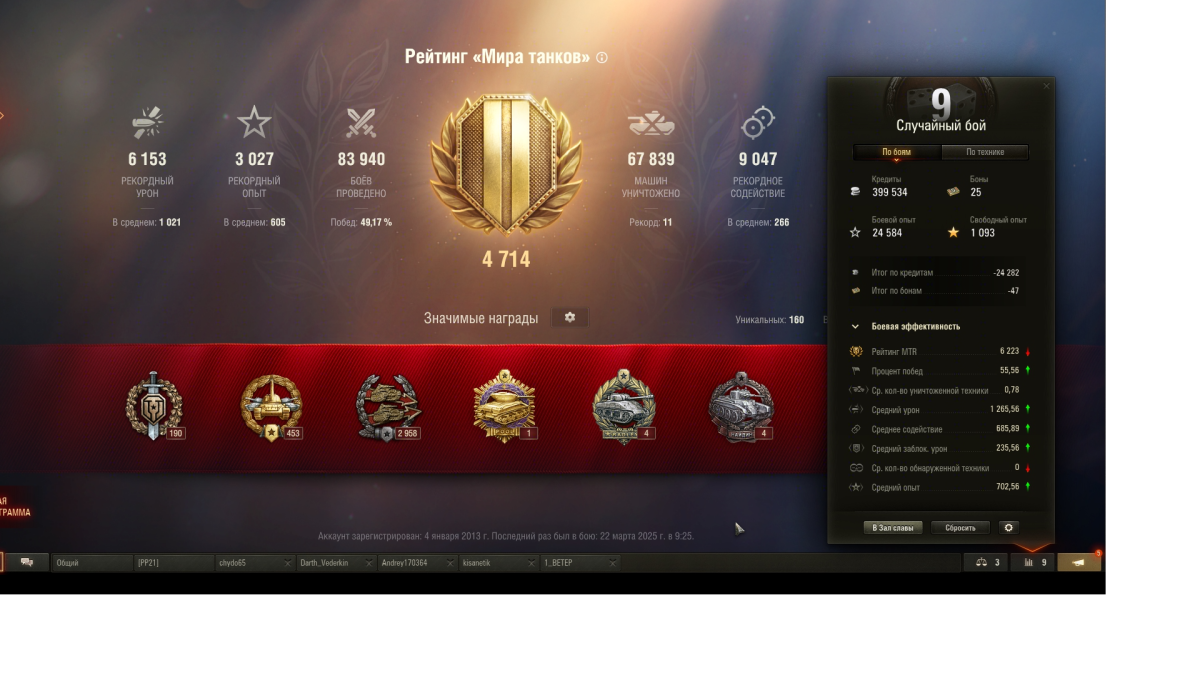Select the По боям tab
The image size is (1200, 675).
896,152
